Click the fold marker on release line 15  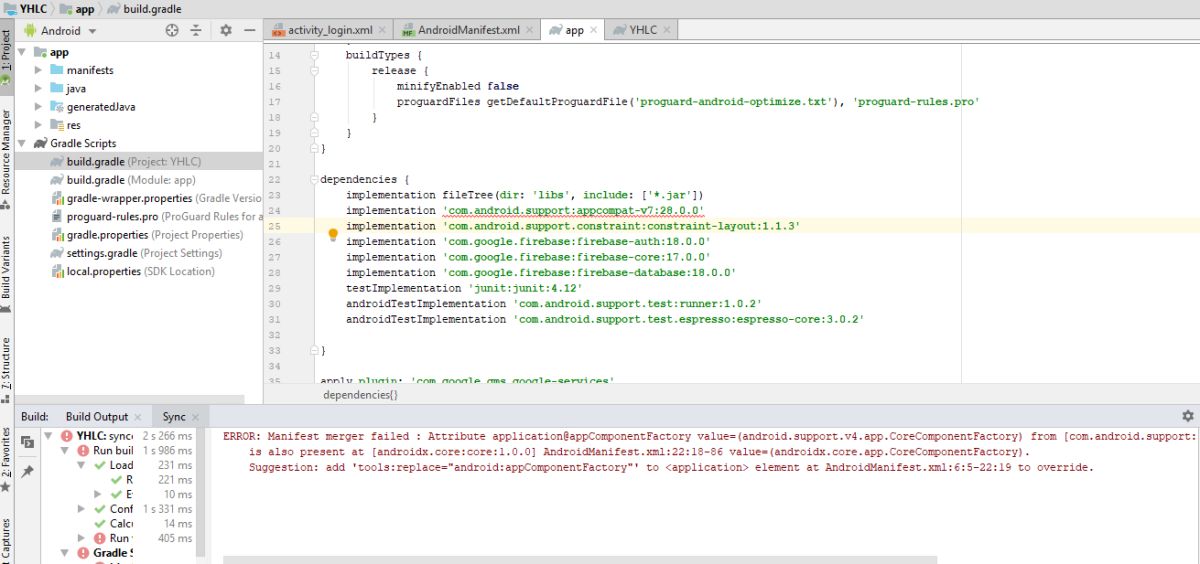(313, 71)
